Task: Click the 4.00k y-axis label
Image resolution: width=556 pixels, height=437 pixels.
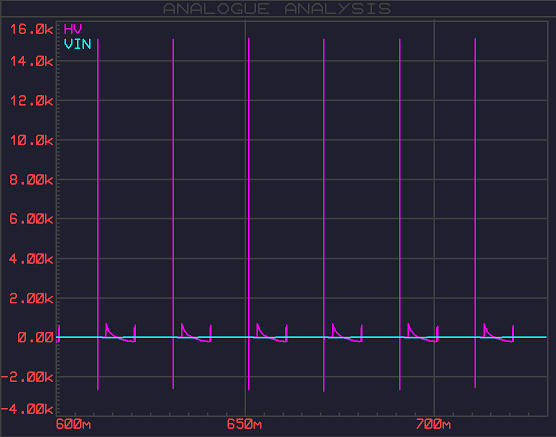Action: 32,259
